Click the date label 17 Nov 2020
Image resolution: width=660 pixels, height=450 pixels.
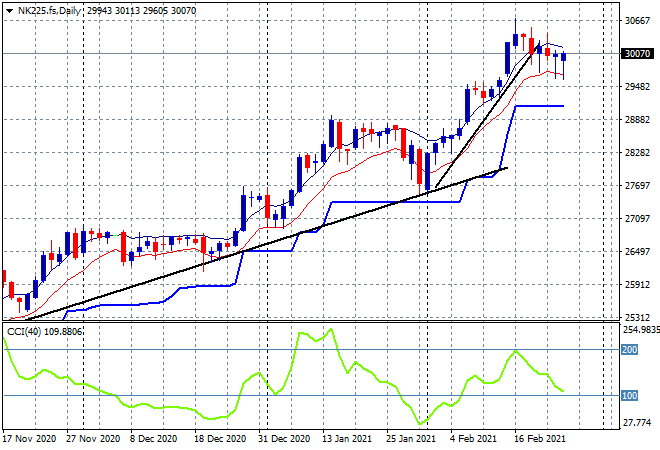pos(29,439)
